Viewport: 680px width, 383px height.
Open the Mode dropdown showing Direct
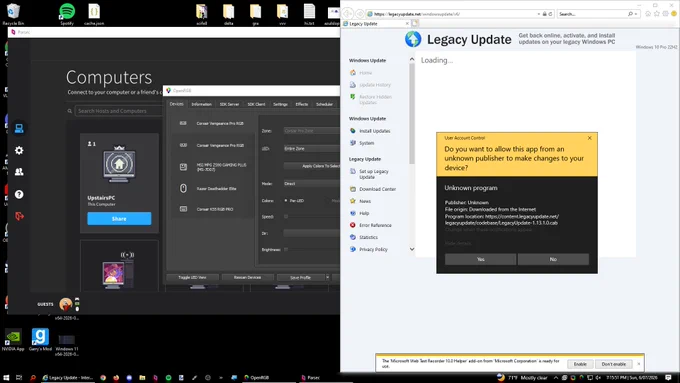(x=311, y=183)
